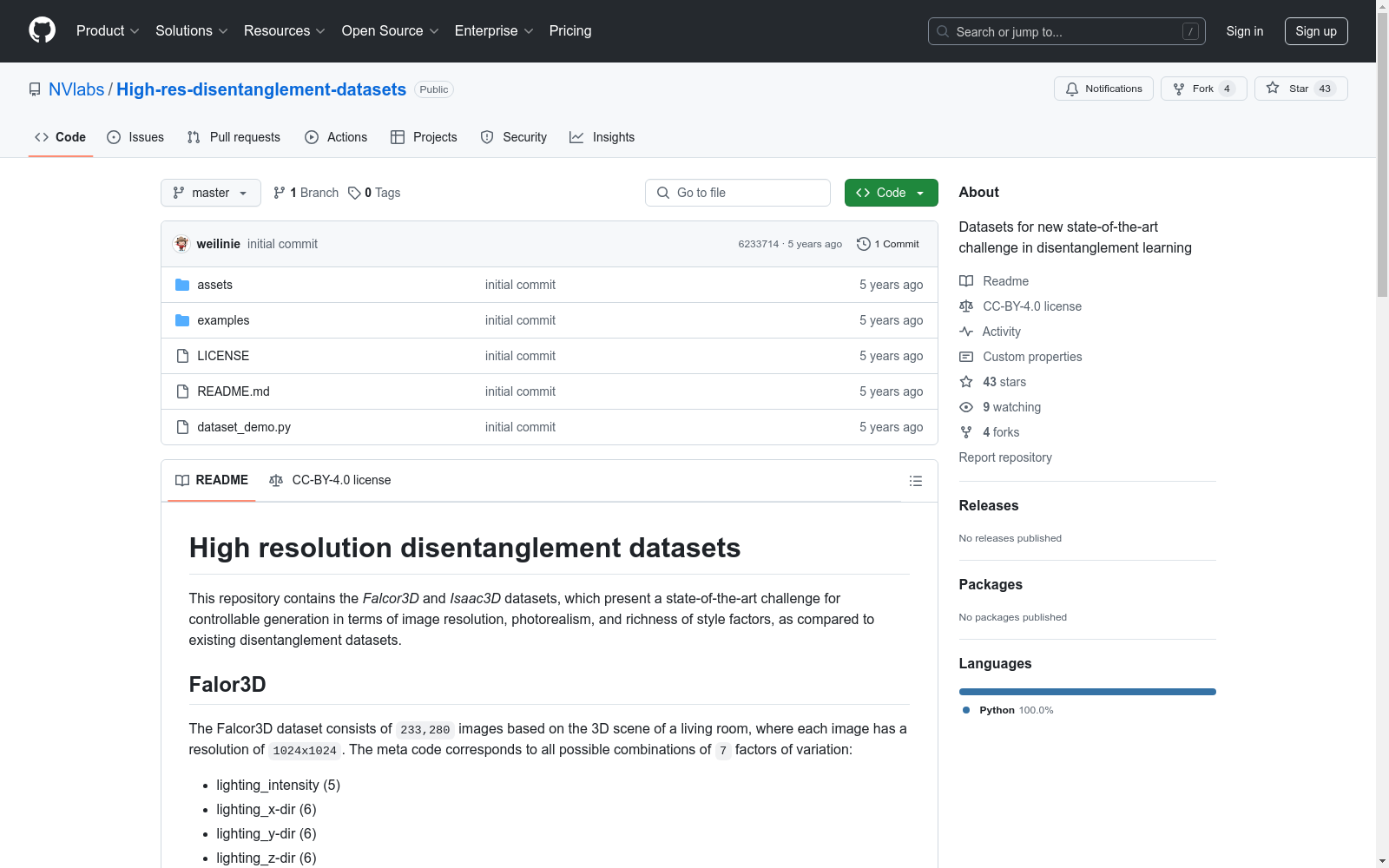Screen dimensions: 1389x868
Task: Open the GitHub homepage logo
Action: [42, 30]
